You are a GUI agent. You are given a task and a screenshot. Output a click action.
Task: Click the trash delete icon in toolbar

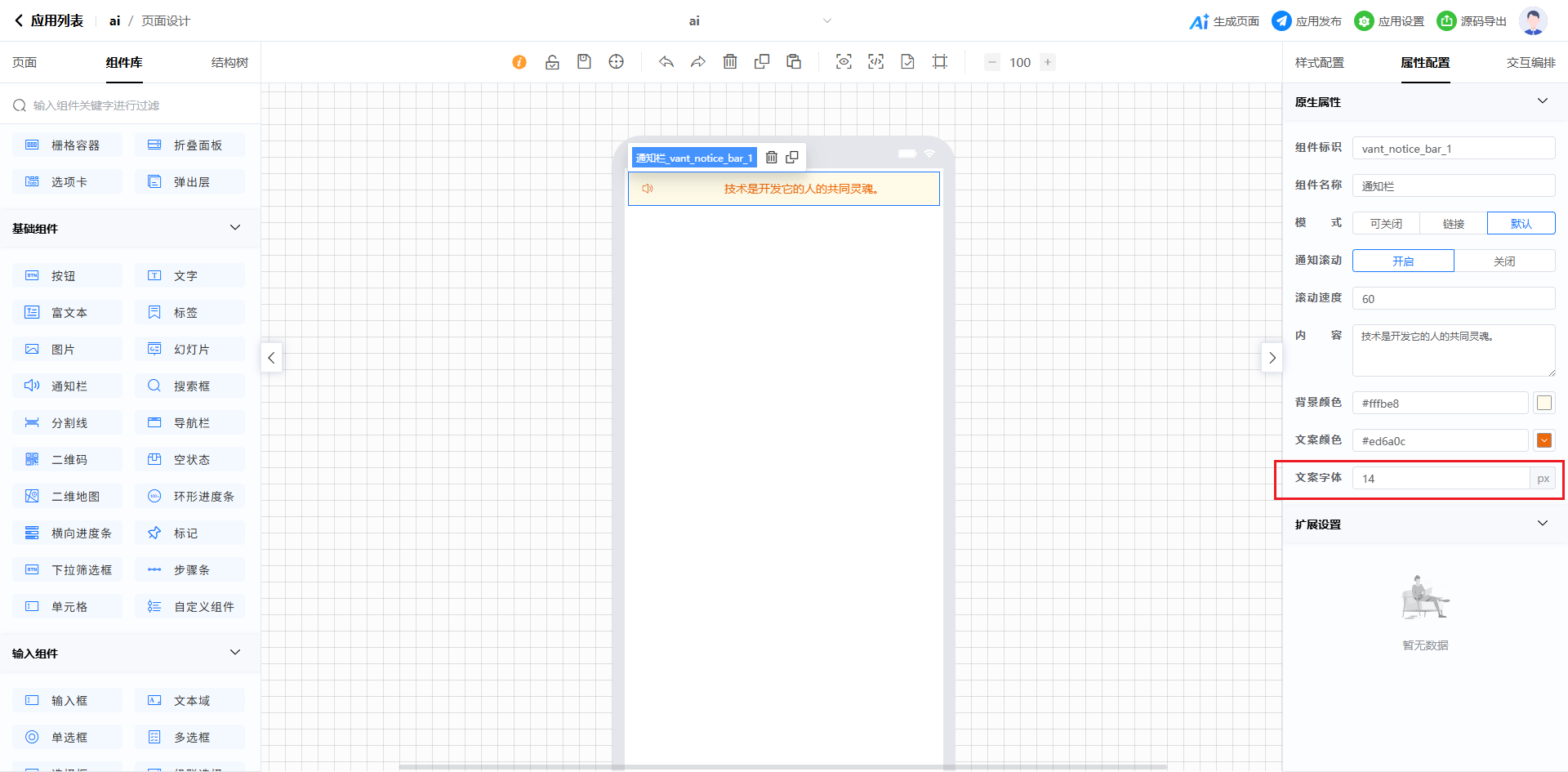(x=730, y=62)
